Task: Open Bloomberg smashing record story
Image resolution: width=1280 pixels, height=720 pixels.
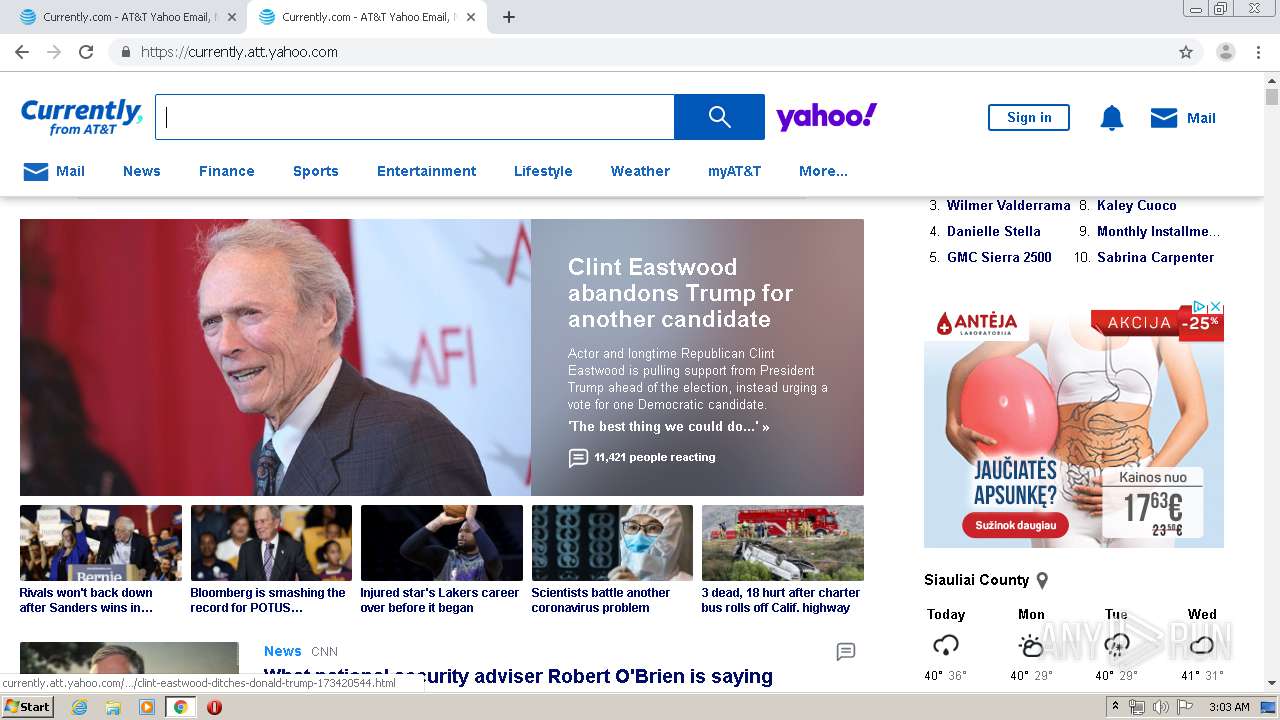Action: (271, 560)
